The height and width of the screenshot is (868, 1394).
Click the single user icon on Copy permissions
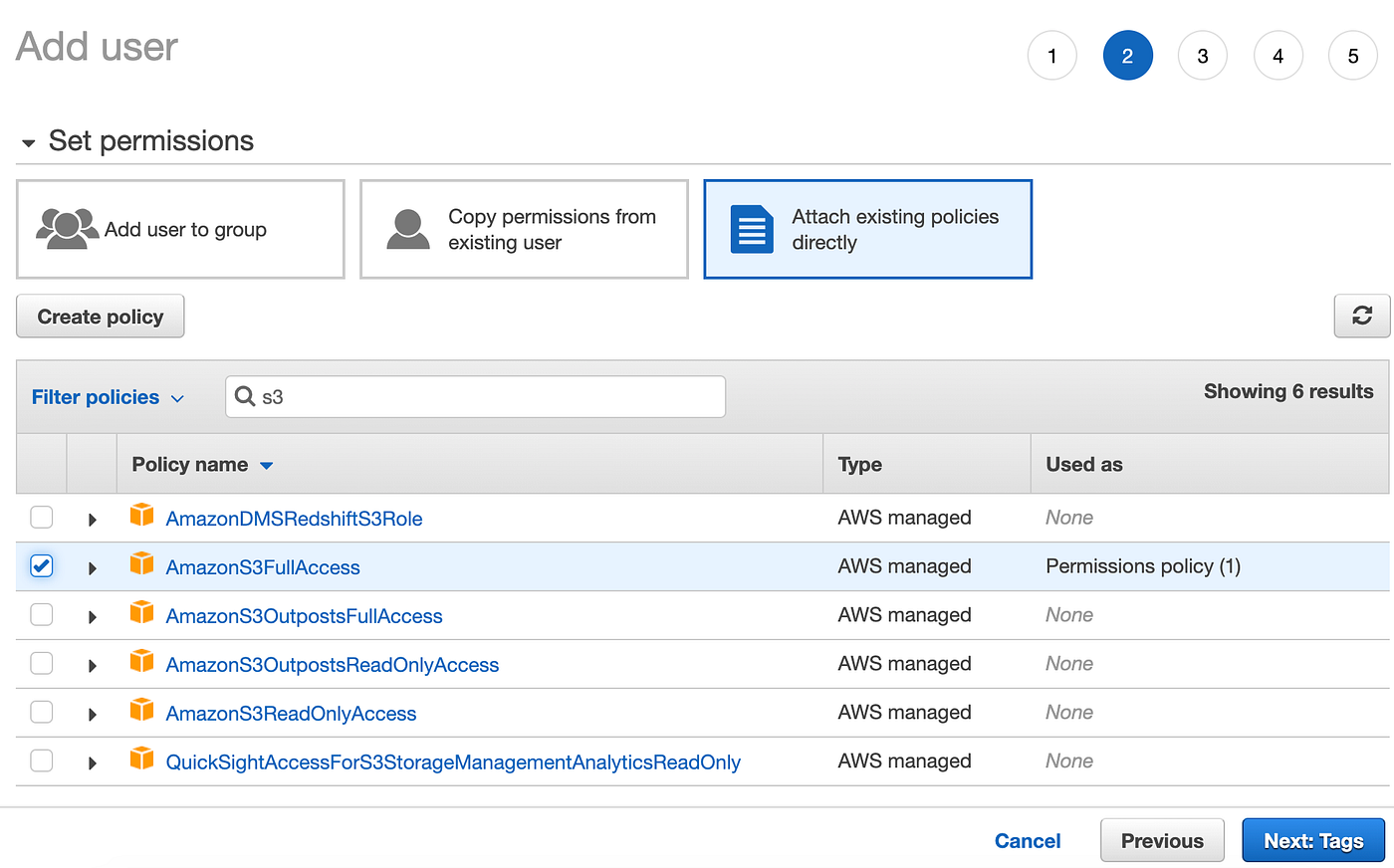[407, 229]
